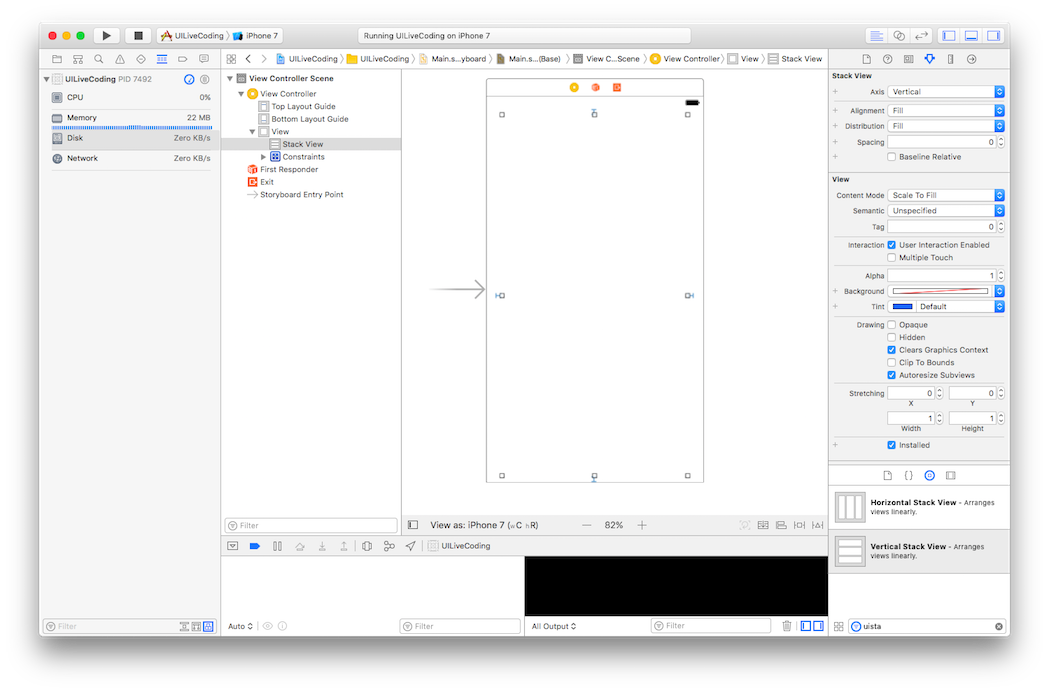Viewport: 1049px width, 692px height.
Task: Enable the Baseline Relative checkbox
Action: point(892,157)
